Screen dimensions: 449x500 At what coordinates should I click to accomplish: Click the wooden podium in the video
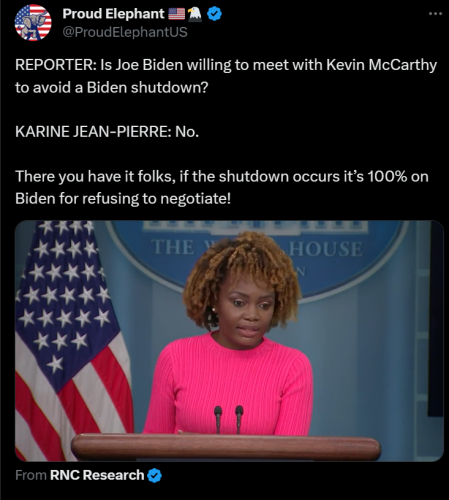pyautogui.click(x=226, y=447)
